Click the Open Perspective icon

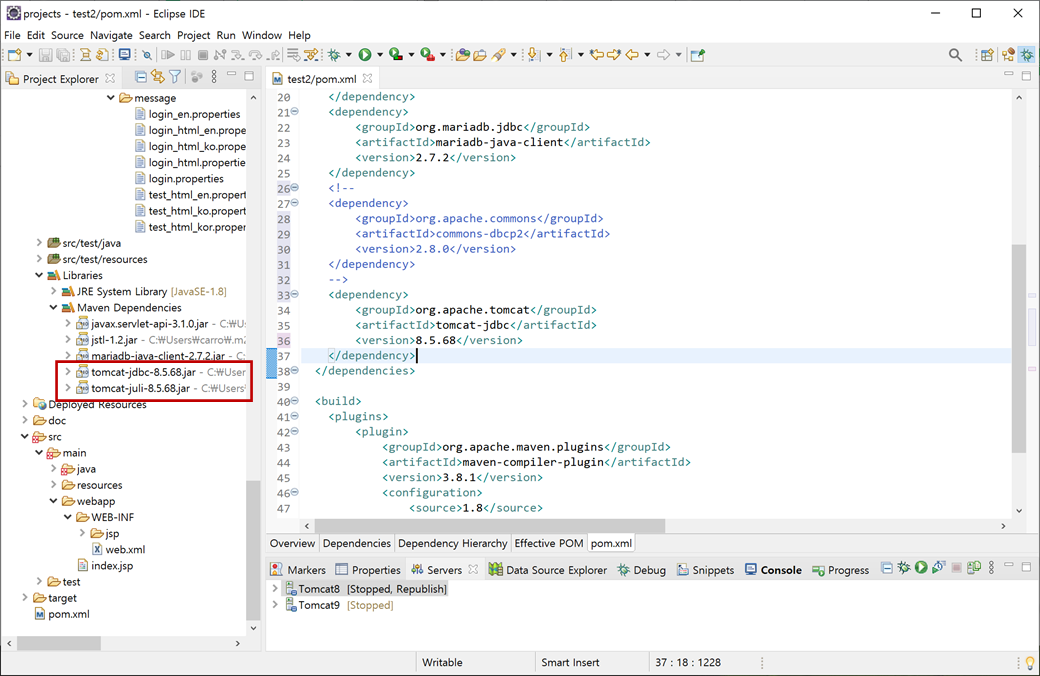click(987, 55)
